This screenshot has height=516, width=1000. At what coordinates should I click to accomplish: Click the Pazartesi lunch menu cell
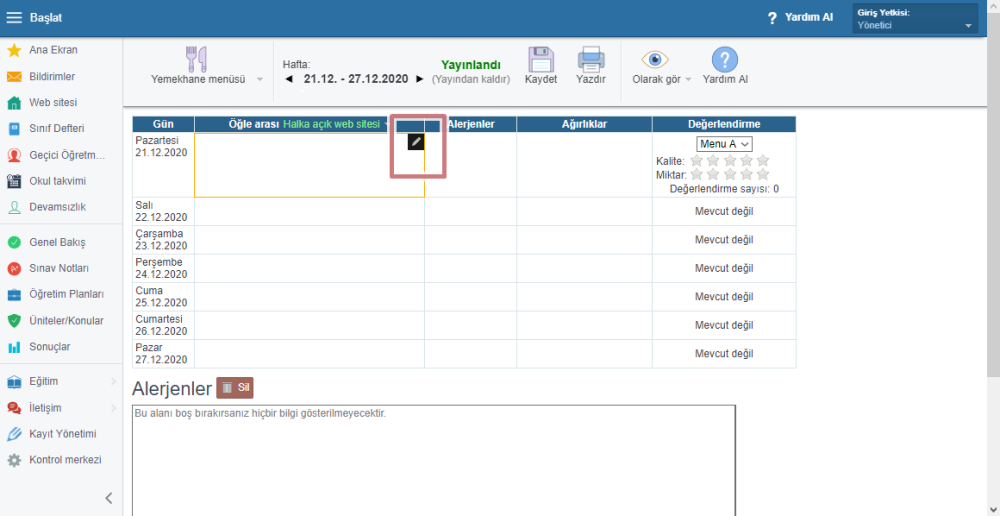pyautogui.click(x=309, y=165)
